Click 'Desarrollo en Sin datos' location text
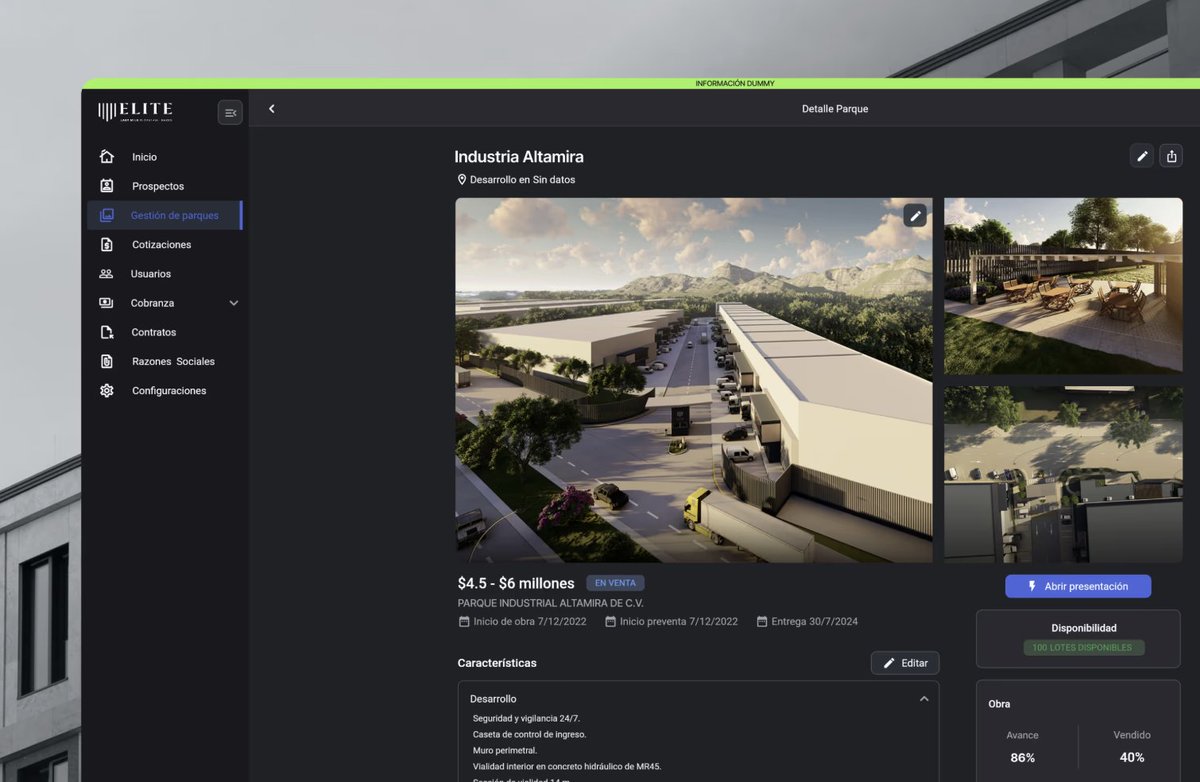Viewport: 1200px width, 782px height. 522,180
